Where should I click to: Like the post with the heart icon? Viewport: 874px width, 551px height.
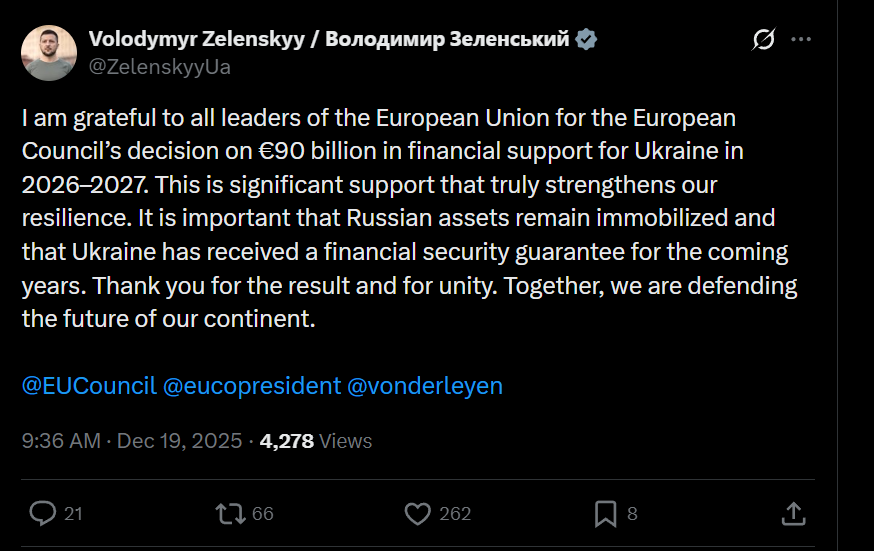click(417, 513)
